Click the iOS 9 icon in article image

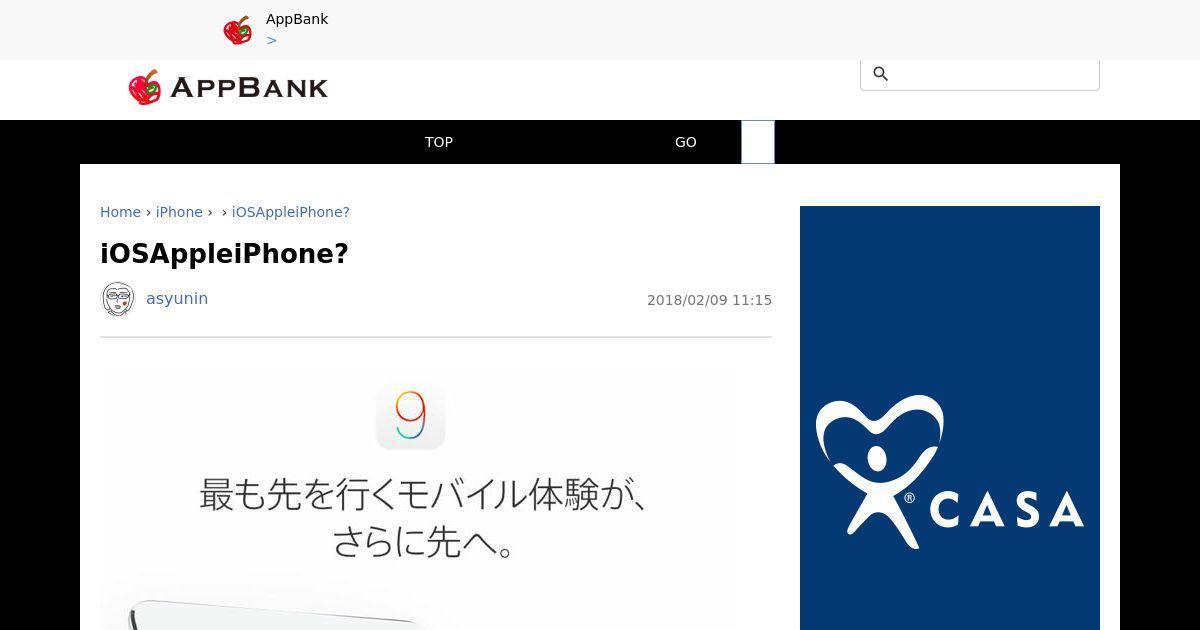(x=410, y=415)
